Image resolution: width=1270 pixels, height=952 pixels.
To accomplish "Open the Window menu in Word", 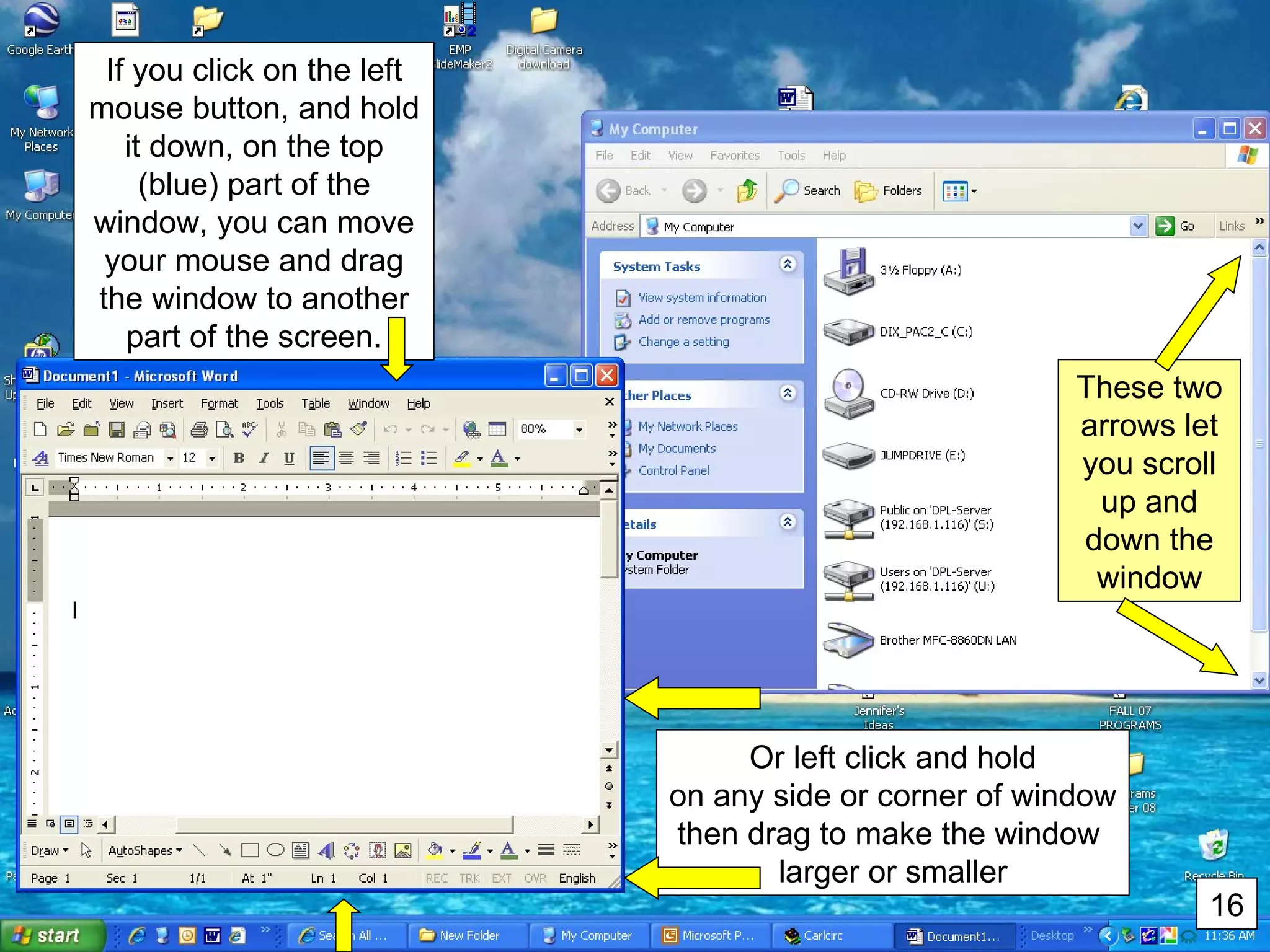I will pyautogui.click(x=368, y=403).
